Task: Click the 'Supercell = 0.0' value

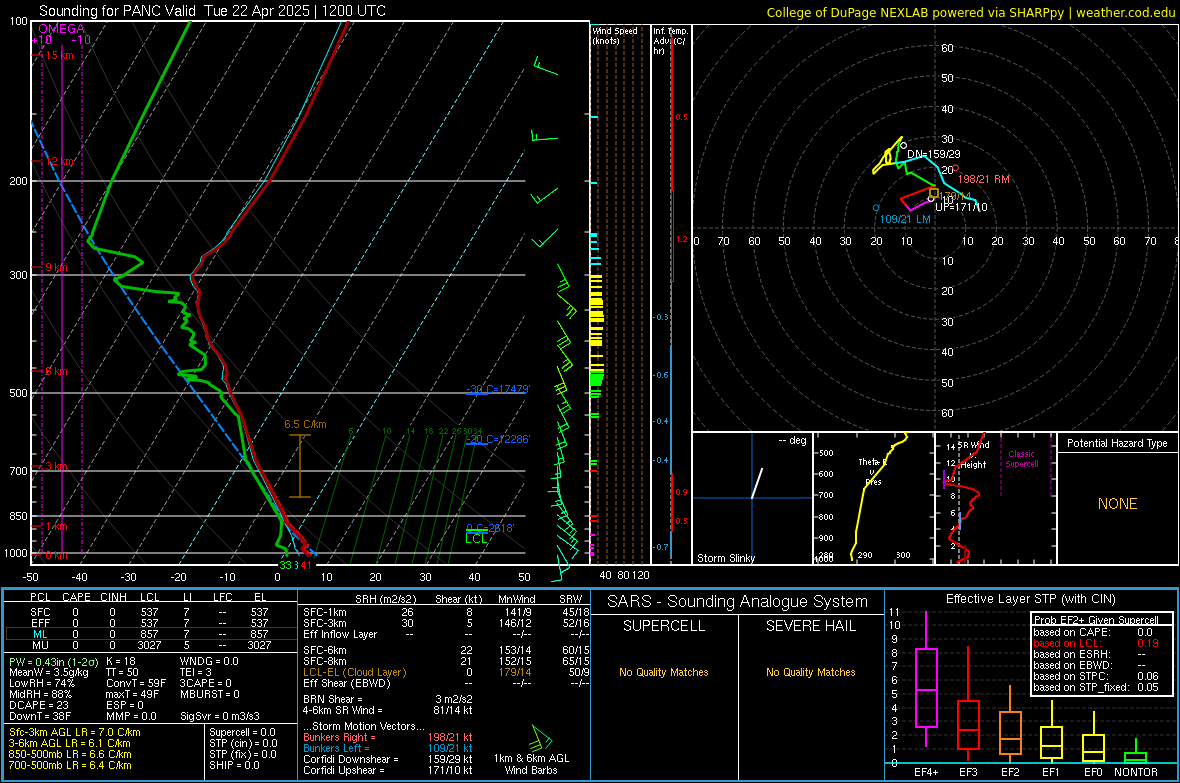Action: (x=242, y=732)
